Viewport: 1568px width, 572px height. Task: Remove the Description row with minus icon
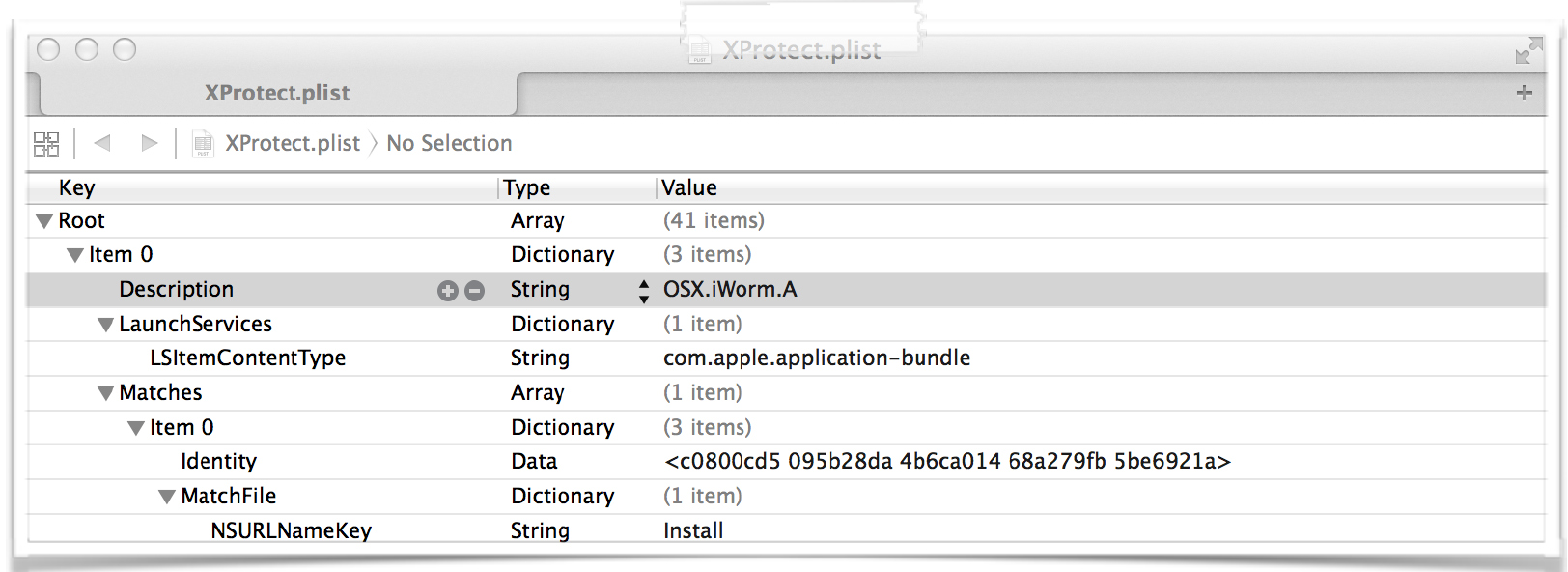tap(474, 291)
